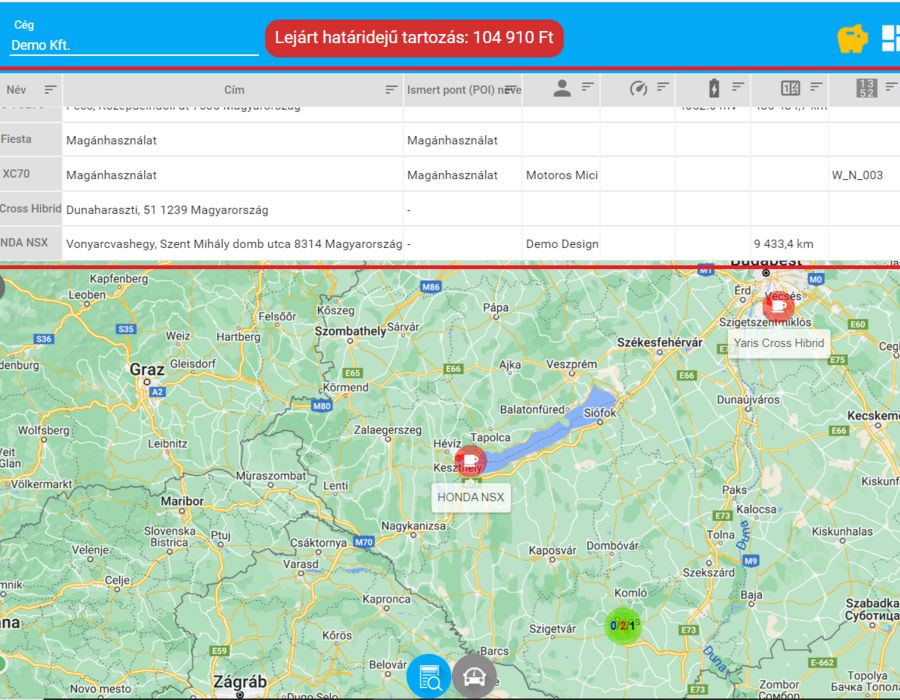
Task: Click the 13/52 counter column icon
Action: [867, 88]
